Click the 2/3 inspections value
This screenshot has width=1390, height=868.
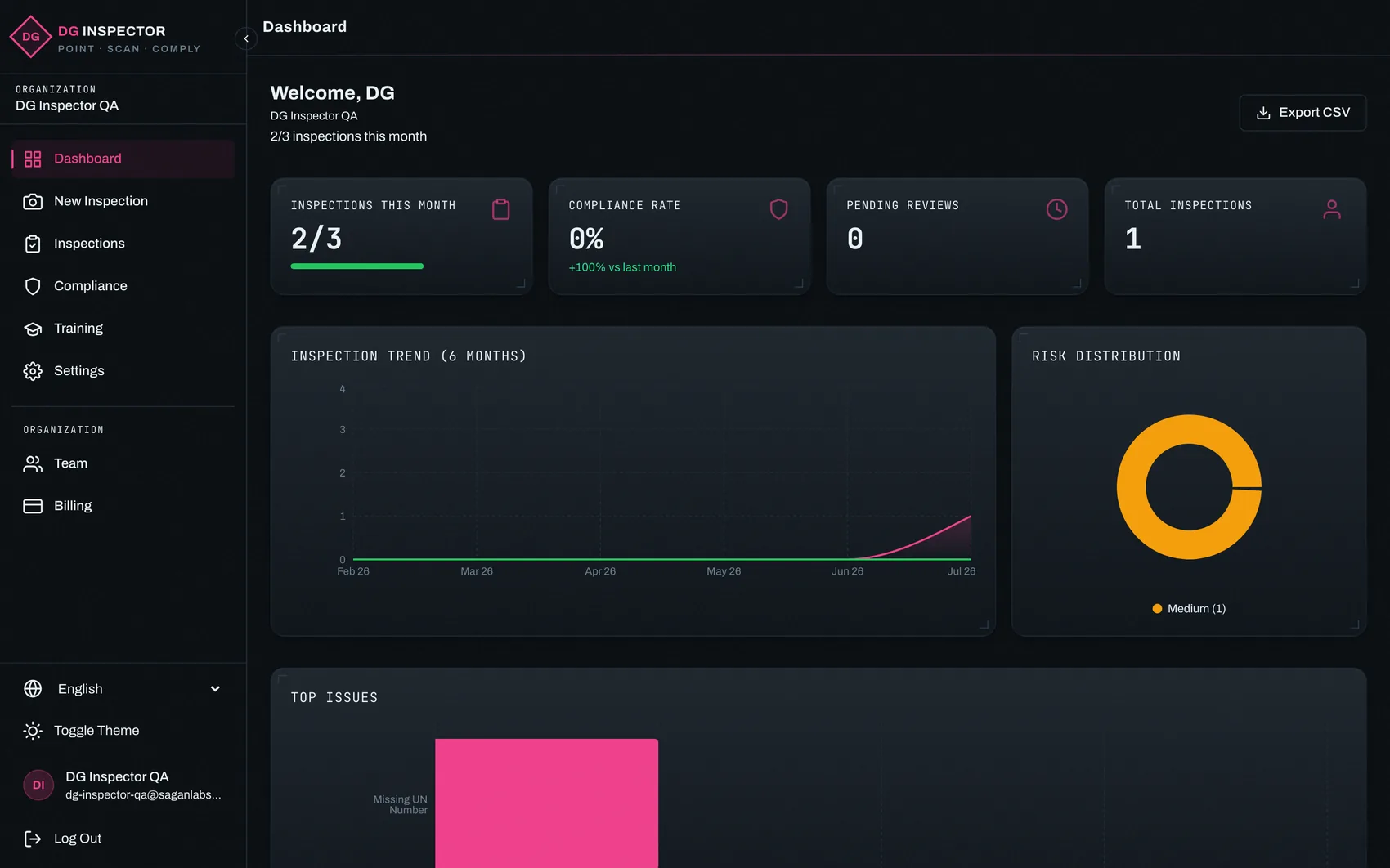tap(316, 239)
